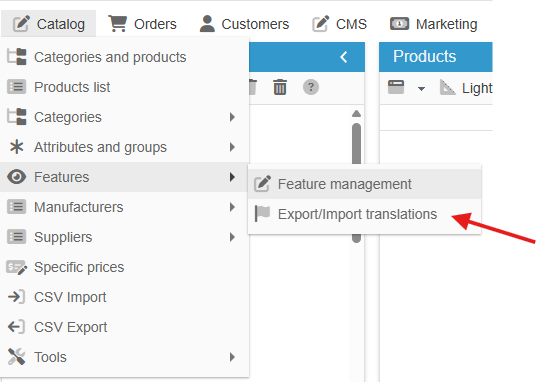Screen dimensions: 536x382
Task: Click the Categories folder tree icon
Action: point(17,117)
